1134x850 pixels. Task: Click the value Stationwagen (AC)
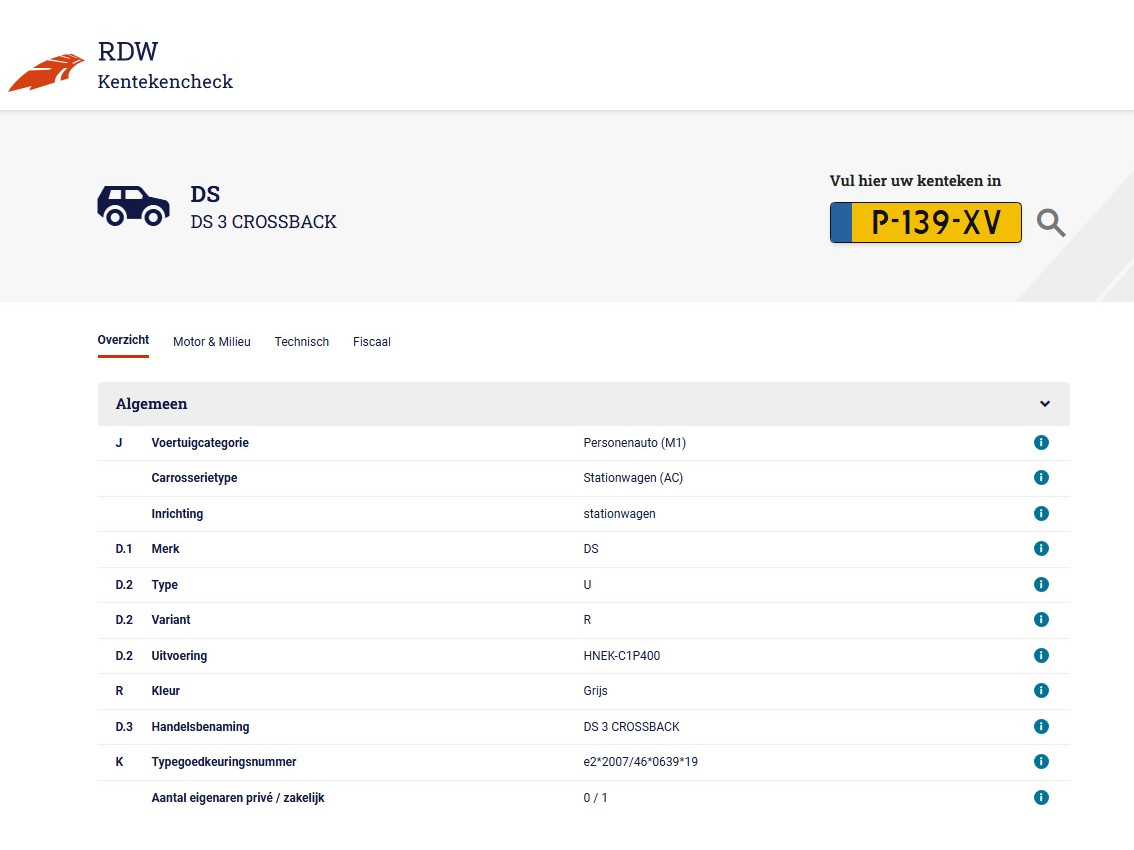[633, 477]
